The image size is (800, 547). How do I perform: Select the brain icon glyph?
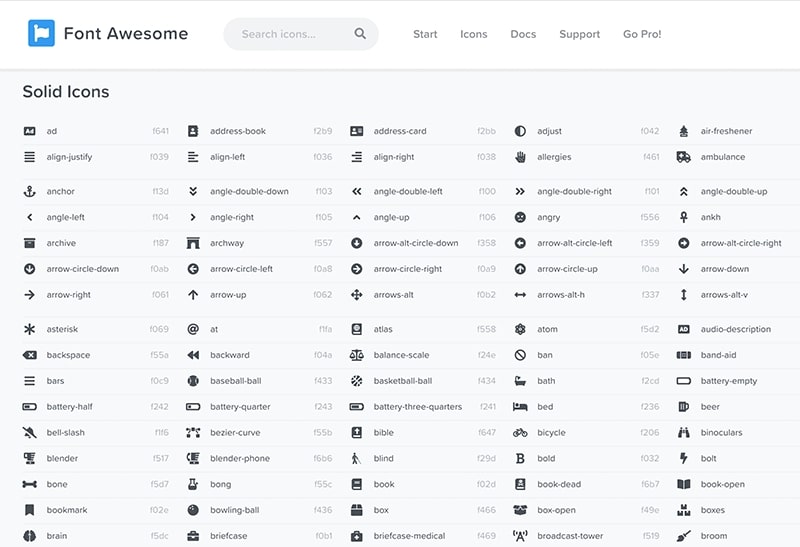[30, 536]
